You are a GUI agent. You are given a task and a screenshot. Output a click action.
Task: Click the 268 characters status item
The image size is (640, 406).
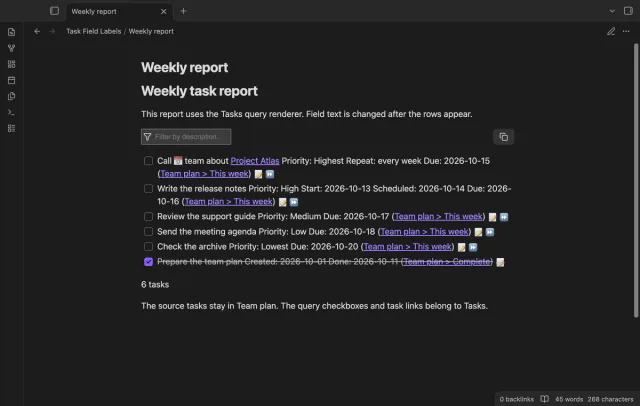tap(611, 399)
